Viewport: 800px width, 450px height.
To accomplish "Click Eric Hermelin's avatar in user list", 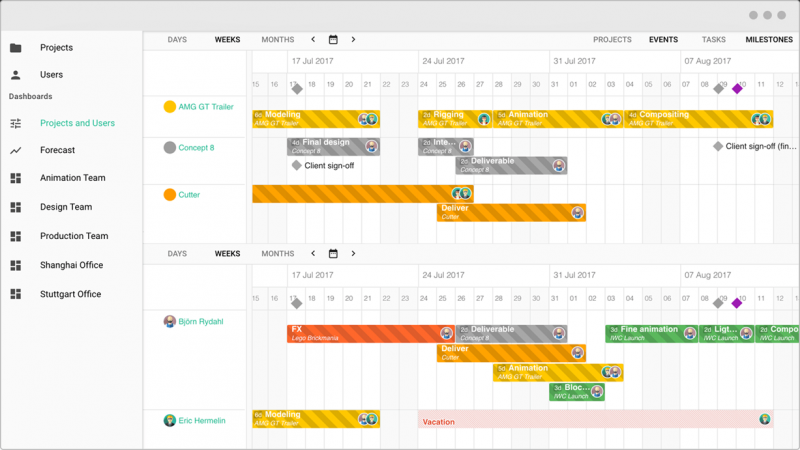I will coord(169,420).
